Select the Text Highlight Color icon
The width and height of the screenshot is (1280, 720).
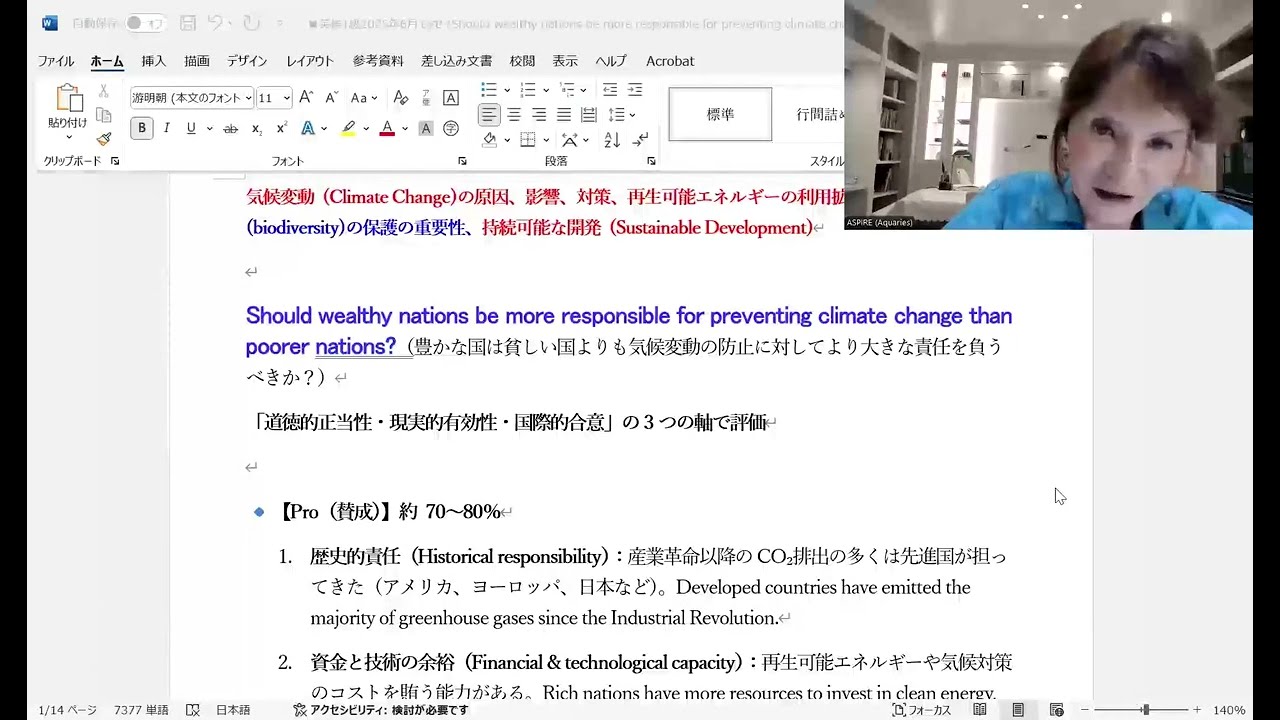(x=348, y=128)
